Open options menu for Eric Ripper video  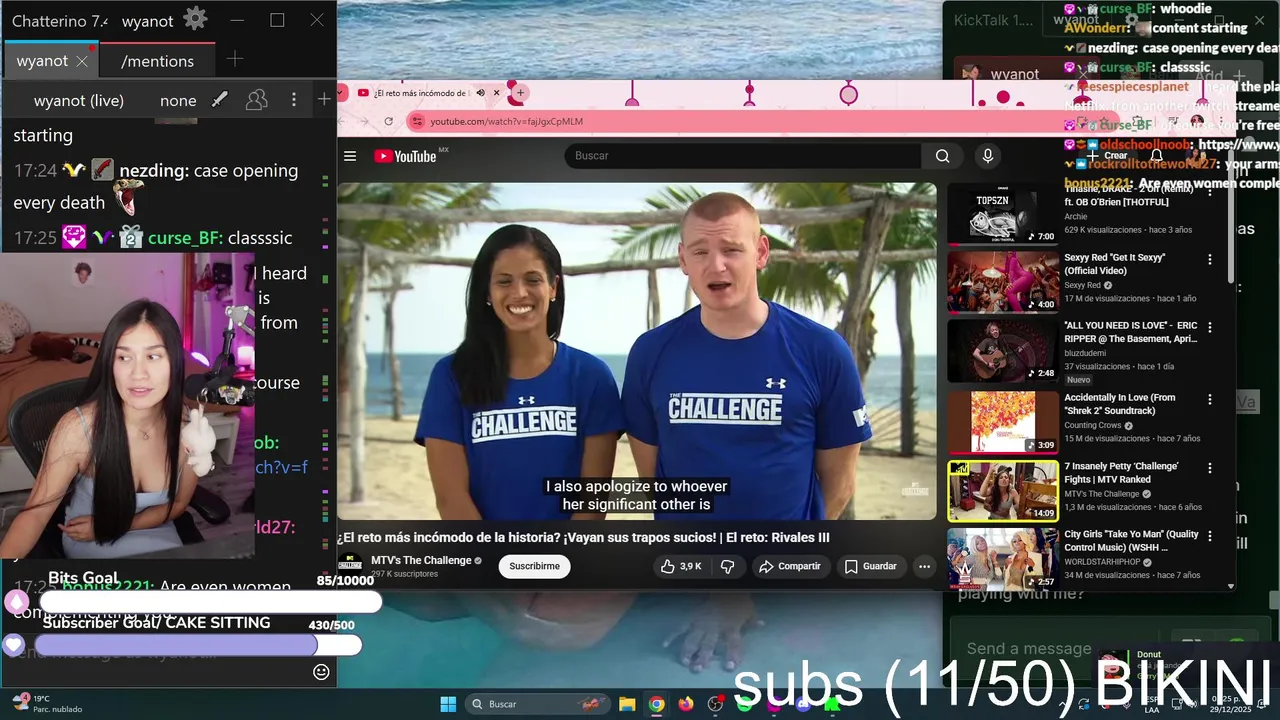[1209, 328]
